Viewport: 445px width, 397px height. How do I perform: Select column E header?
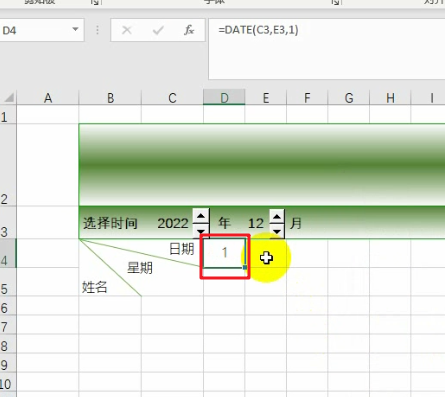coord(266,98)
